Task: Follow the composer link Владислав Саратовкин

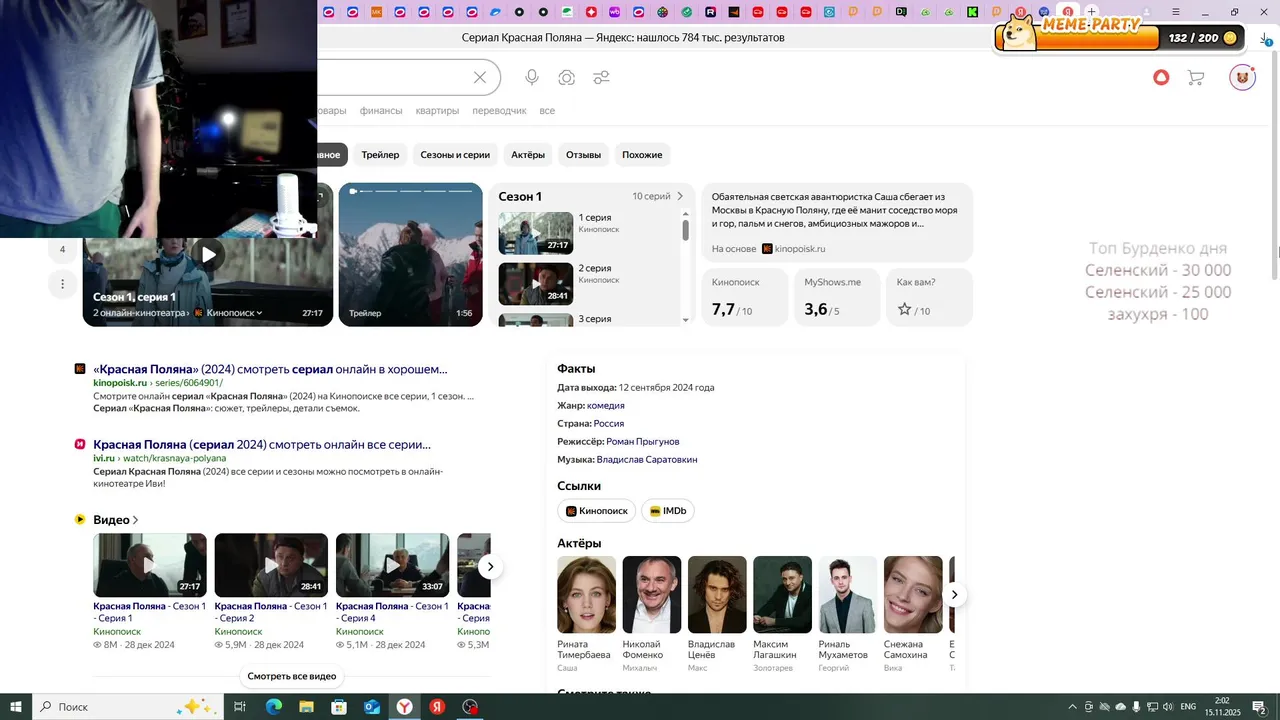Action: [647, 459]
